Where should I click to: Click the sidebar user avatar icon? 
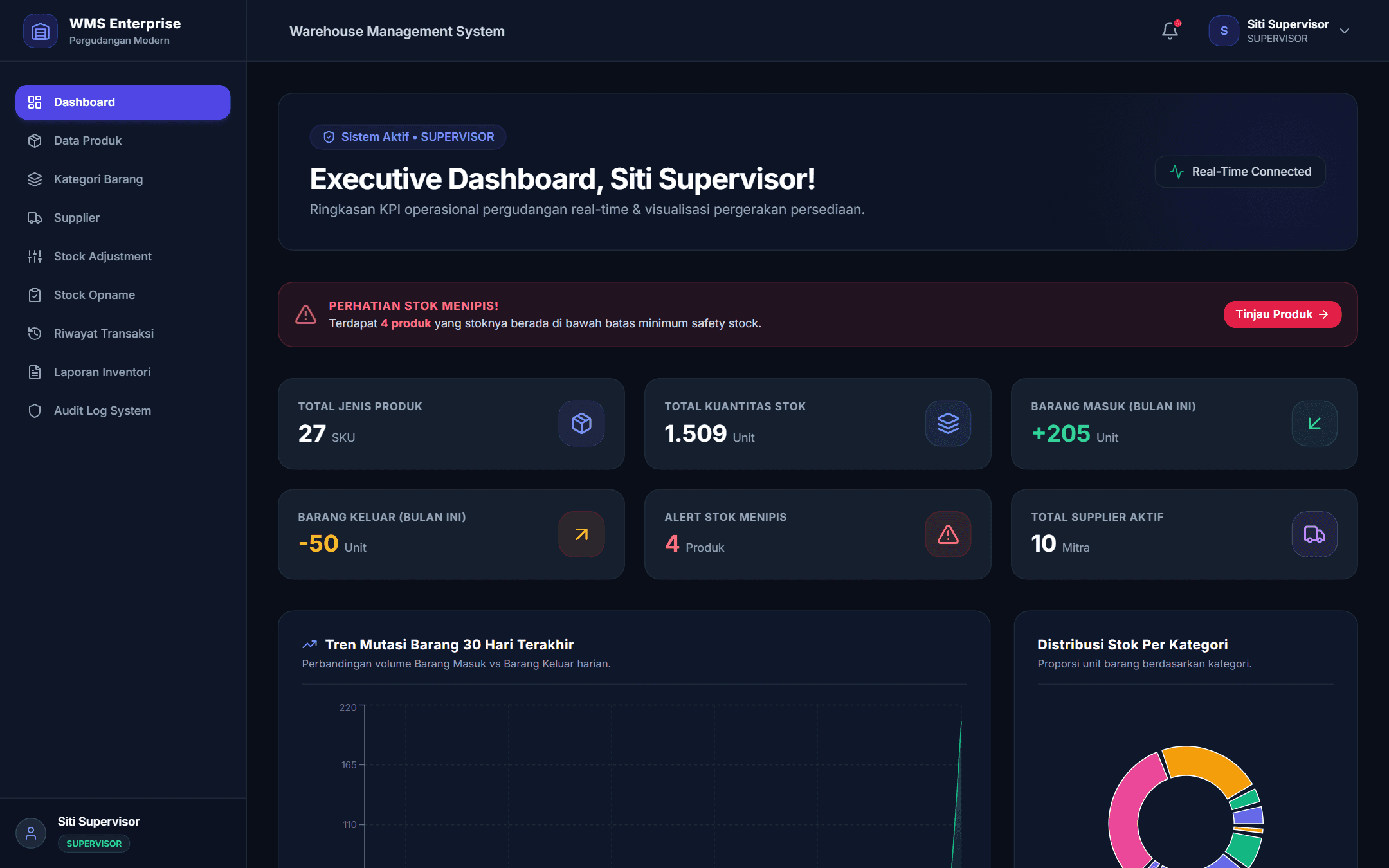[30, 833]
